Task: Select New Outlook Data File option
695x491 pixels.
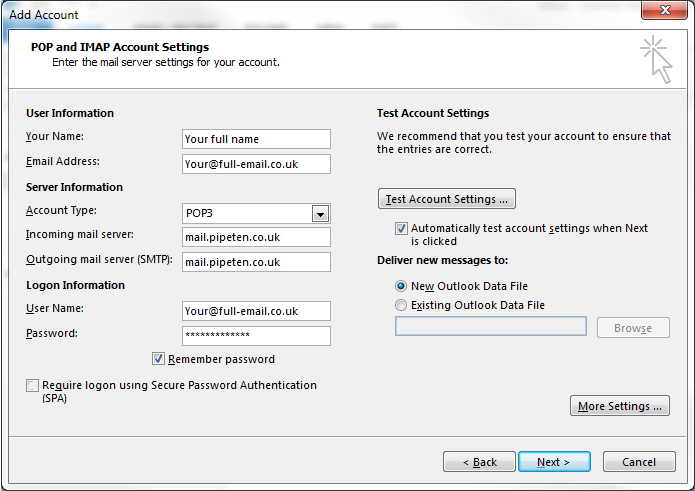Action: [401, 286]
